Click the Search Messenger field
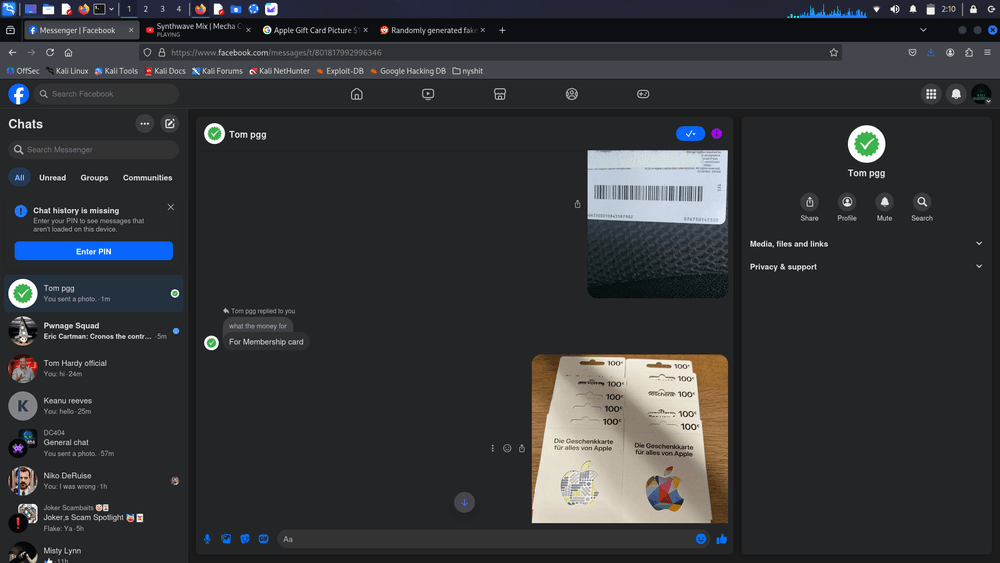 [94, 149]
